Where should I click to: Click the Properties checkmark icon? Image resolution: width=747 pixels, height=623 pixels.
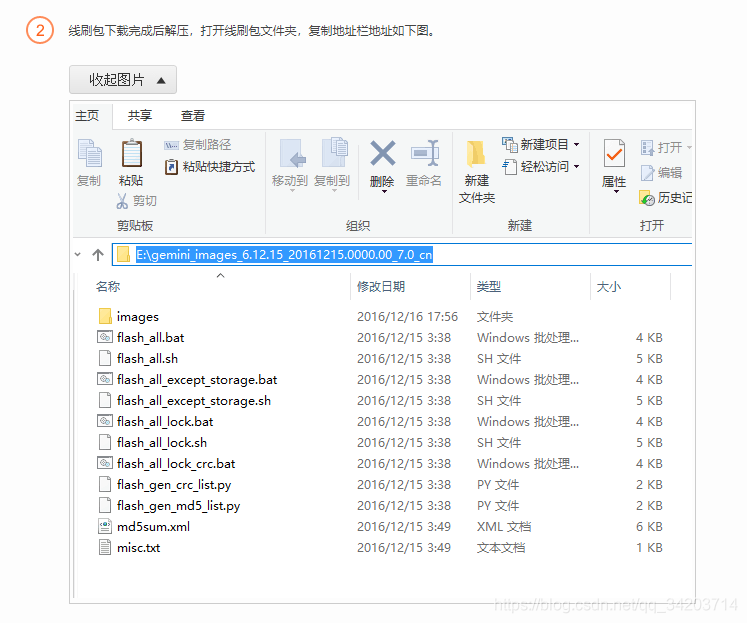(x=614, y=153)
